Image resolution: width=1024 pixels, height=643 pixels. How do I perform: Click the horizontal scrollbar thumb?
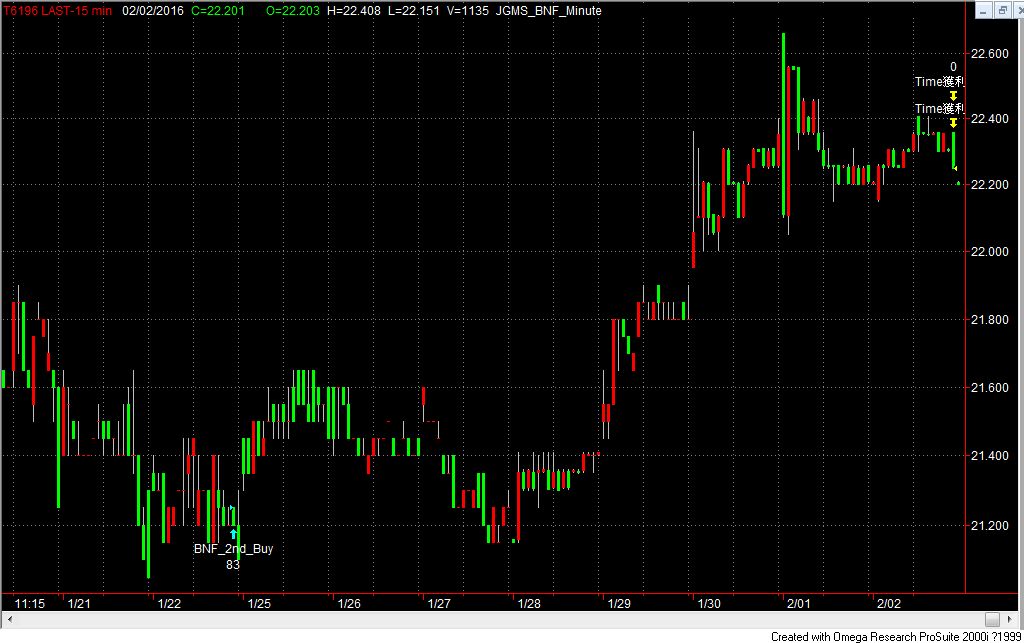point(991,619)
